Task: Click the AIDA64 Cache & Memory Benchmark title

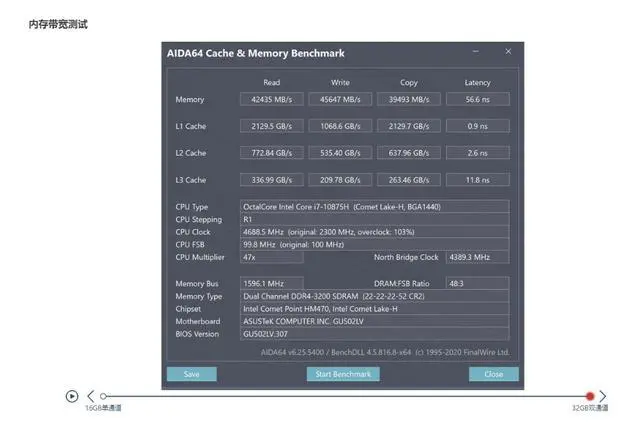Action: [256, 53]
